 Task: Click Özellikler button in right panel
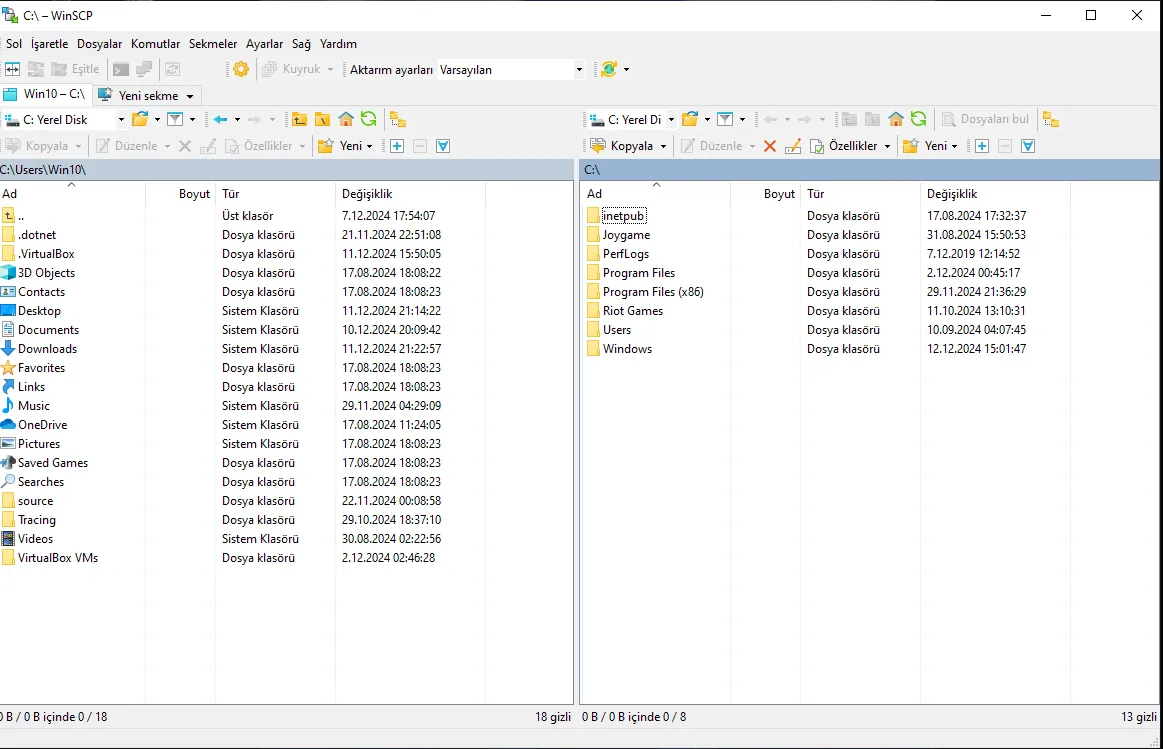[845, 146]
